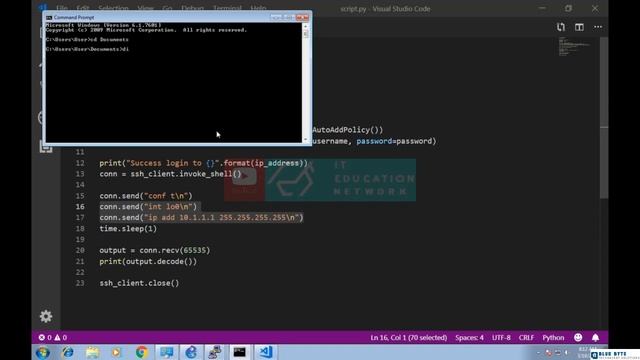This screenshot has height=360, width=640.
Task: Click the monitor-shaped application taskbar icon
Action: pos(167,352)
